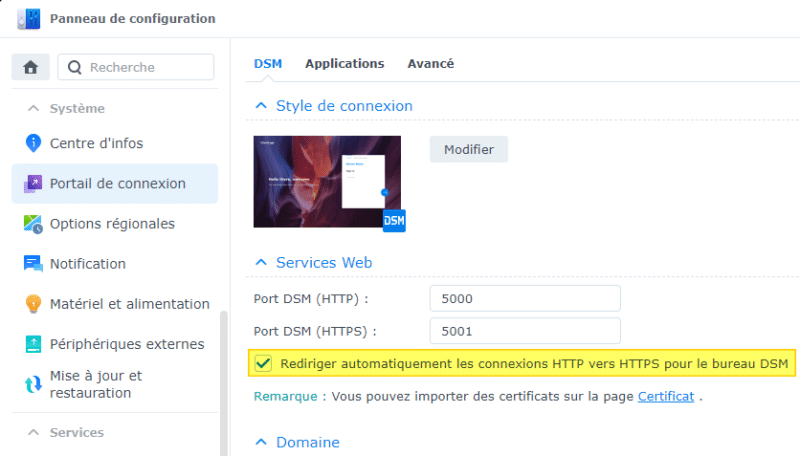Click the Périphériques externes icon
Viewport: 800px width, 456px height.
click(x=33, y=344)
